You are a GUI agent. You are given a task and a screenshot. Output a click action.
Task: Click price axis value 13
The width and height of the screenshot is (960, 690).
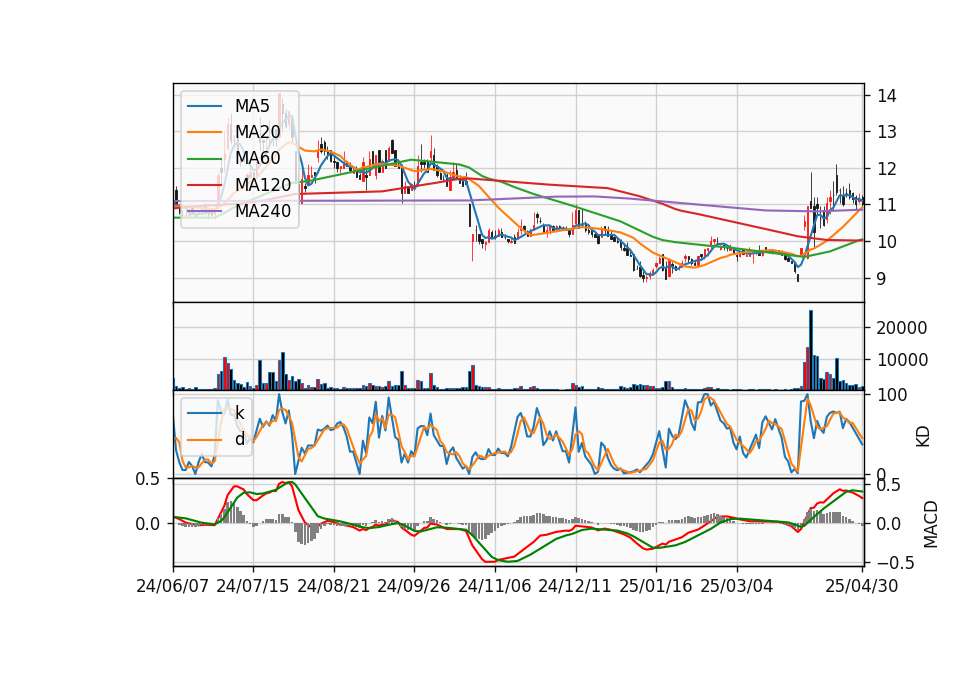[887, 132]
